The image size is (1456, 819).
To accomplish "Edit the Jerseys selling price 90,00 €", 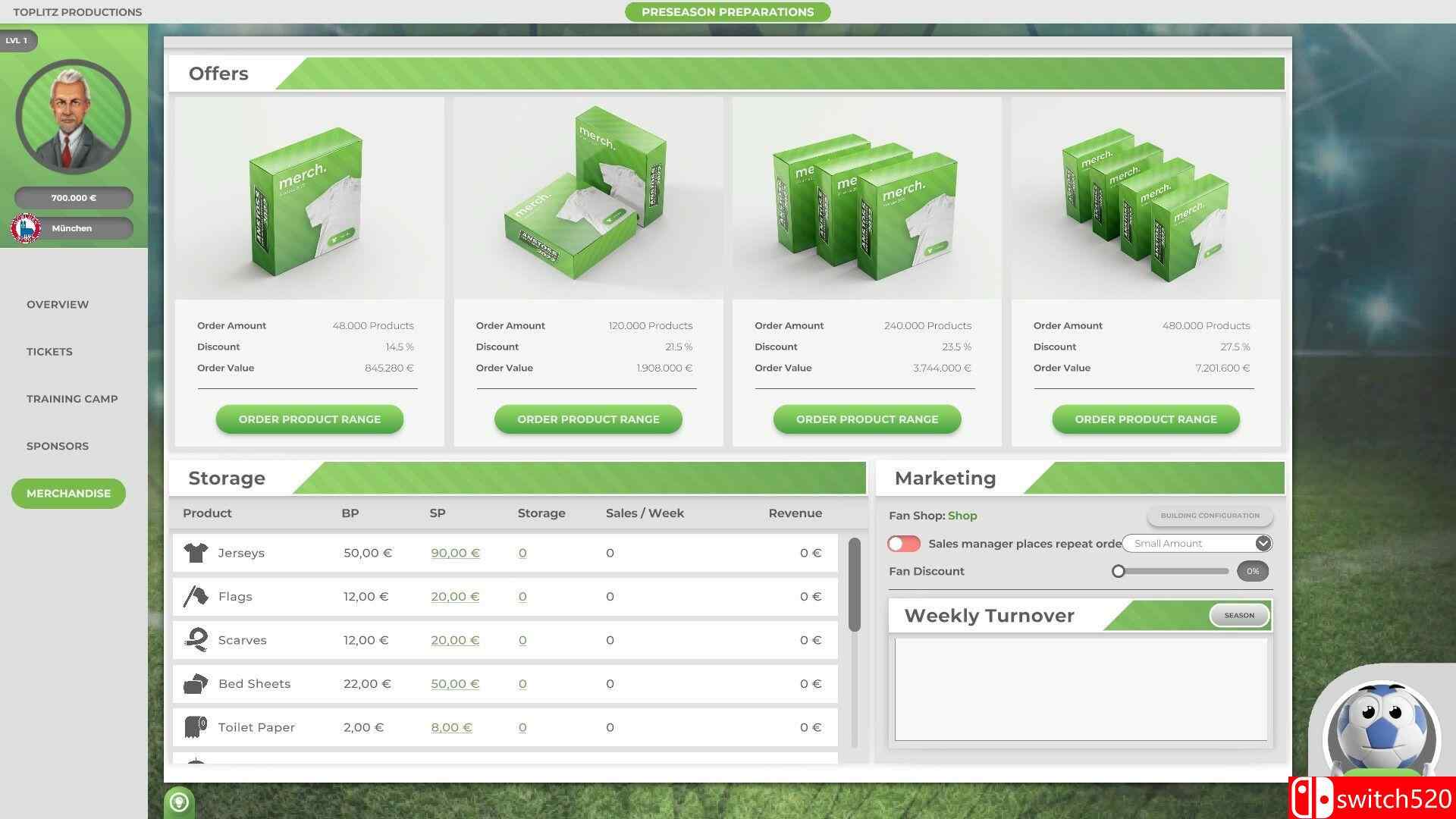I will tap(455, 553).
